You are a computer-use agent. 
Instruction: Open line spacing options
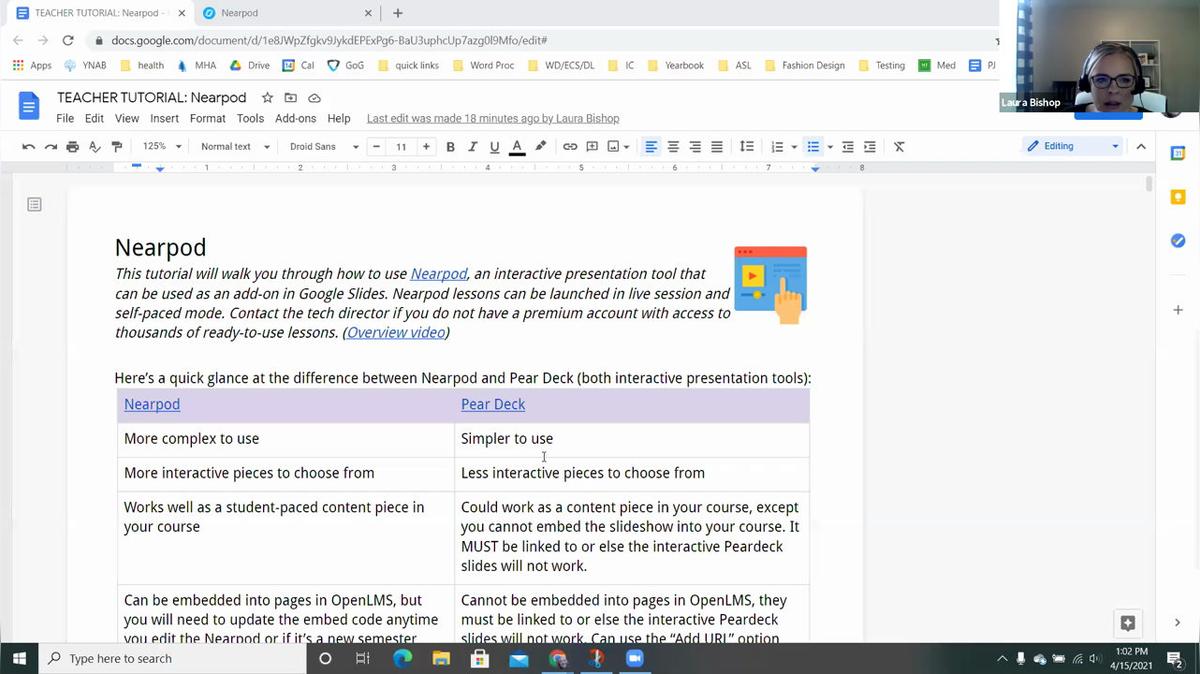point(746,147)
